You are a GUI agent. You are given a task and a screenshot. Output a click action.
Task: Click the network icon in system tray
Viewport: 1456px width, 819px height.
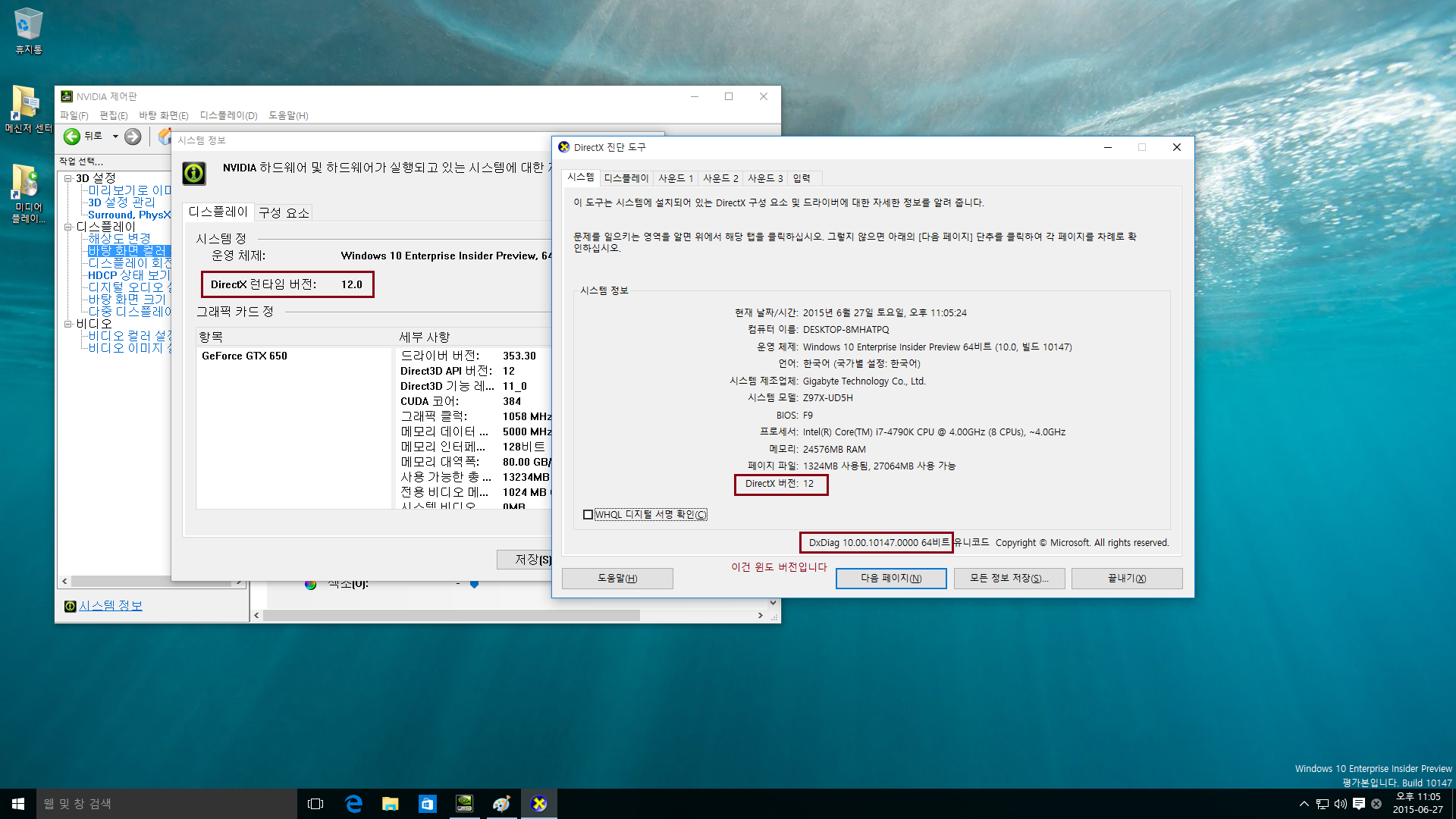tap(1322, 804)
